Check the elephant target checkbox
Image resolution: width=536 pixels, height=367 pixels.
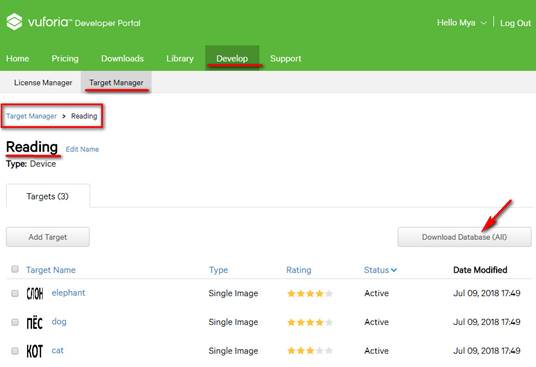point(15,293)
